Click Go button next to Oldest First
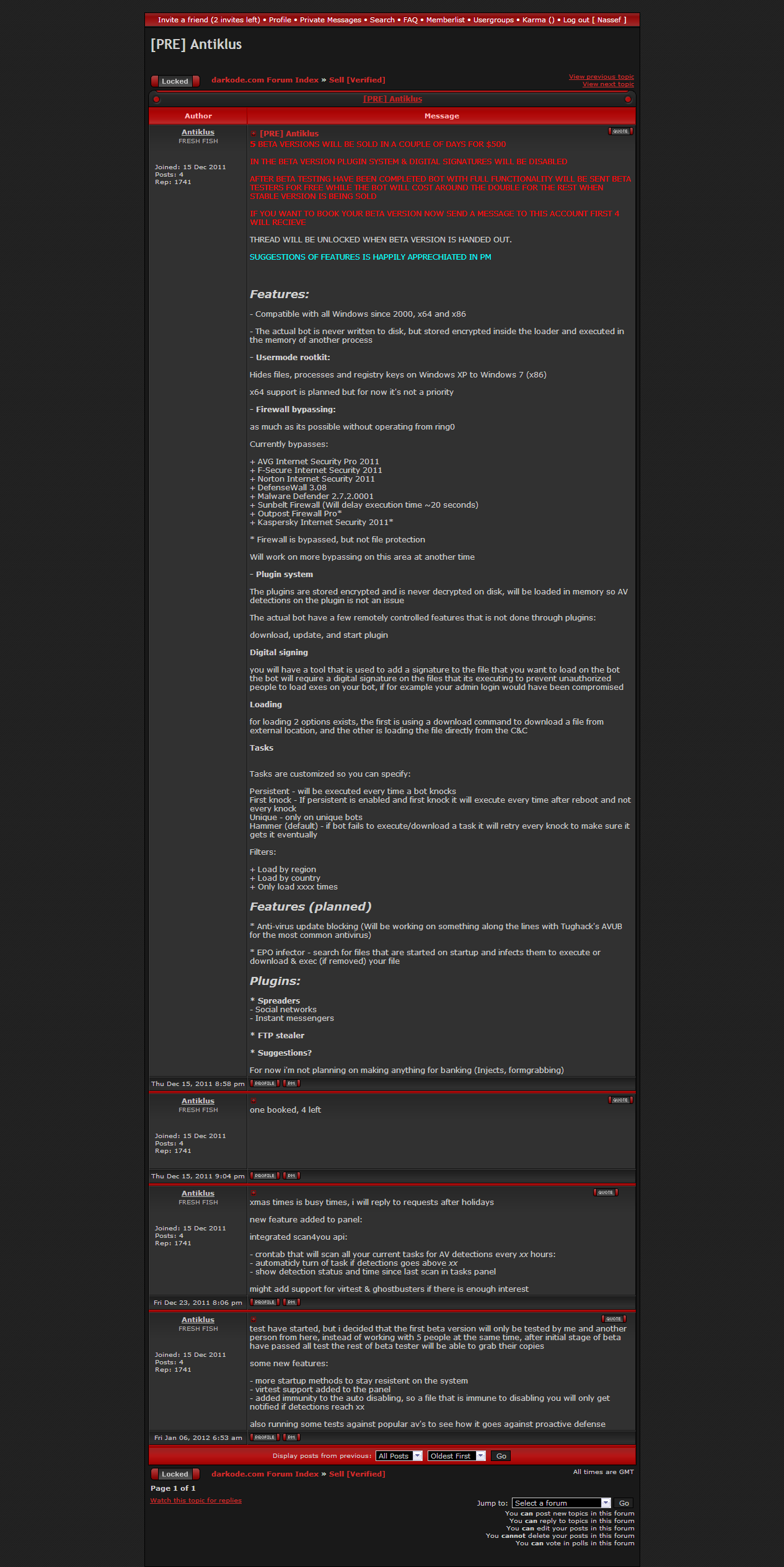 (501, 1456)
